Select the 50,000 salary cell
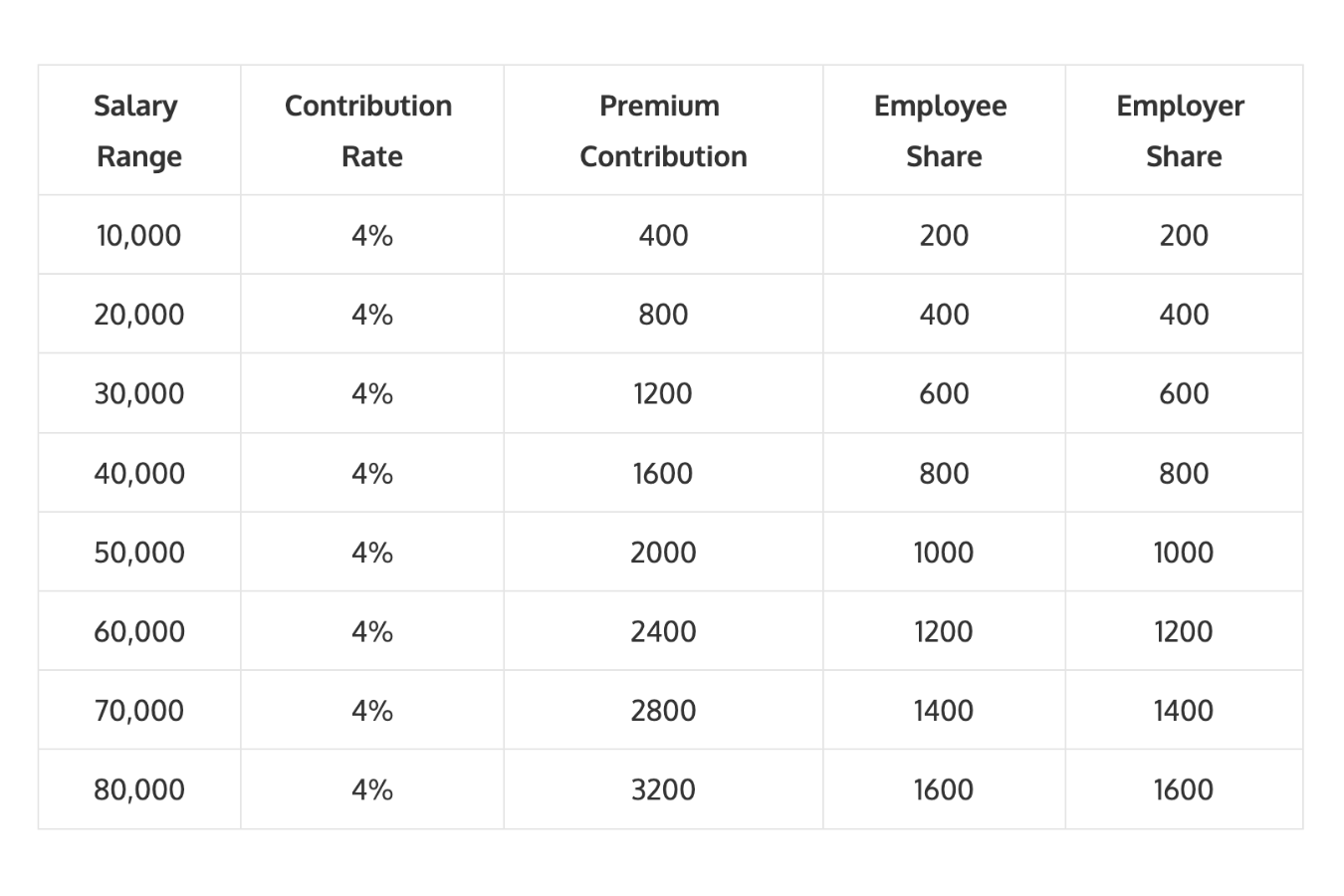The height and width of the screenshot is (896, 1344). [138, 553]
